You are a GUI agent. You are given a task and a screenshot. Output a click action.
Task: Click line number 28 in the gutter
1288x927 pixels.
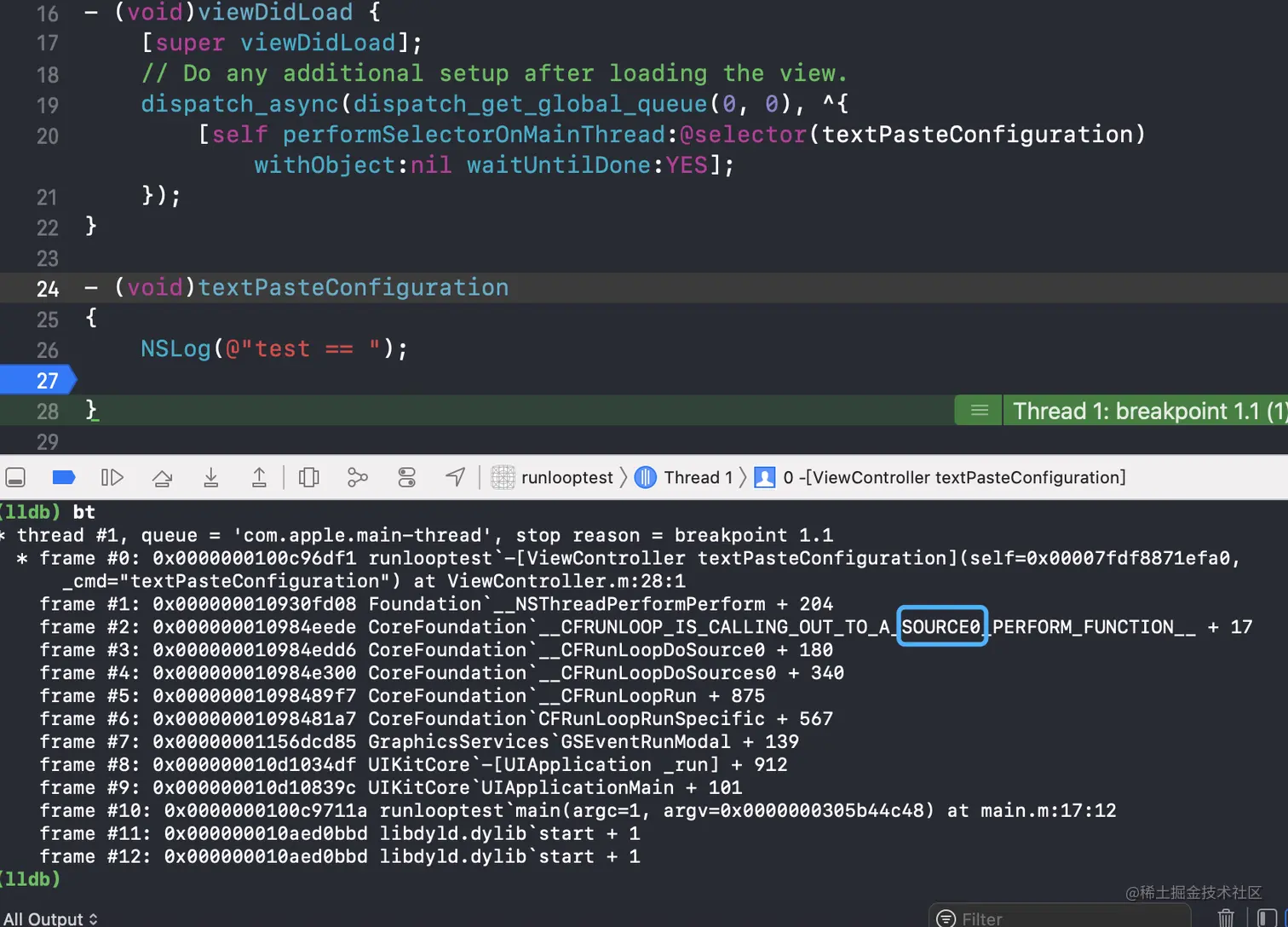point(48,412)
